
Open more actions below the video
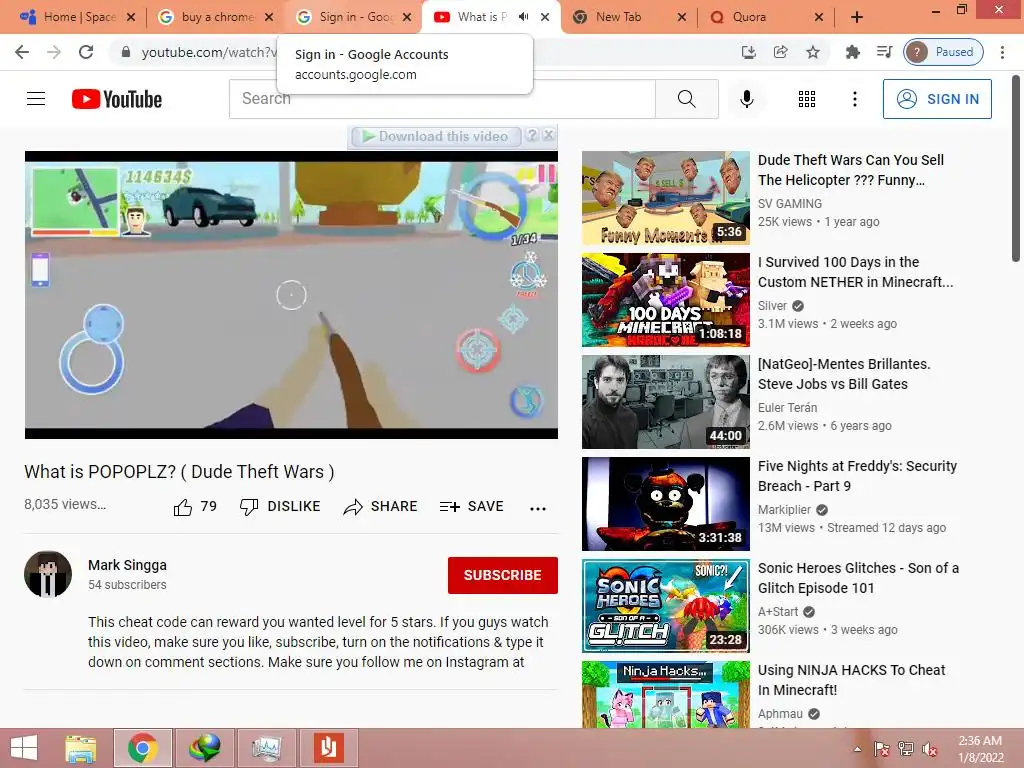coord(538,508)
